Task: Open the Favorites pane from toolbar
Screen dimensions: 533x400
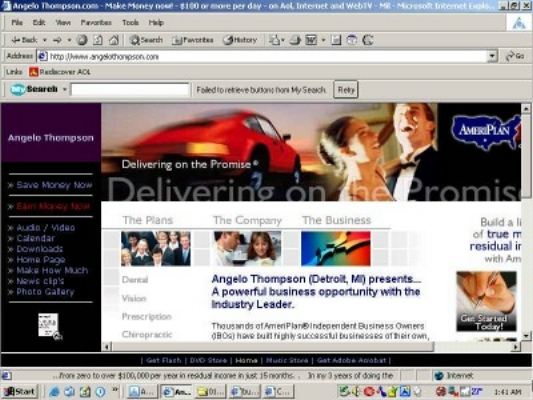Action: click(193, 40)
